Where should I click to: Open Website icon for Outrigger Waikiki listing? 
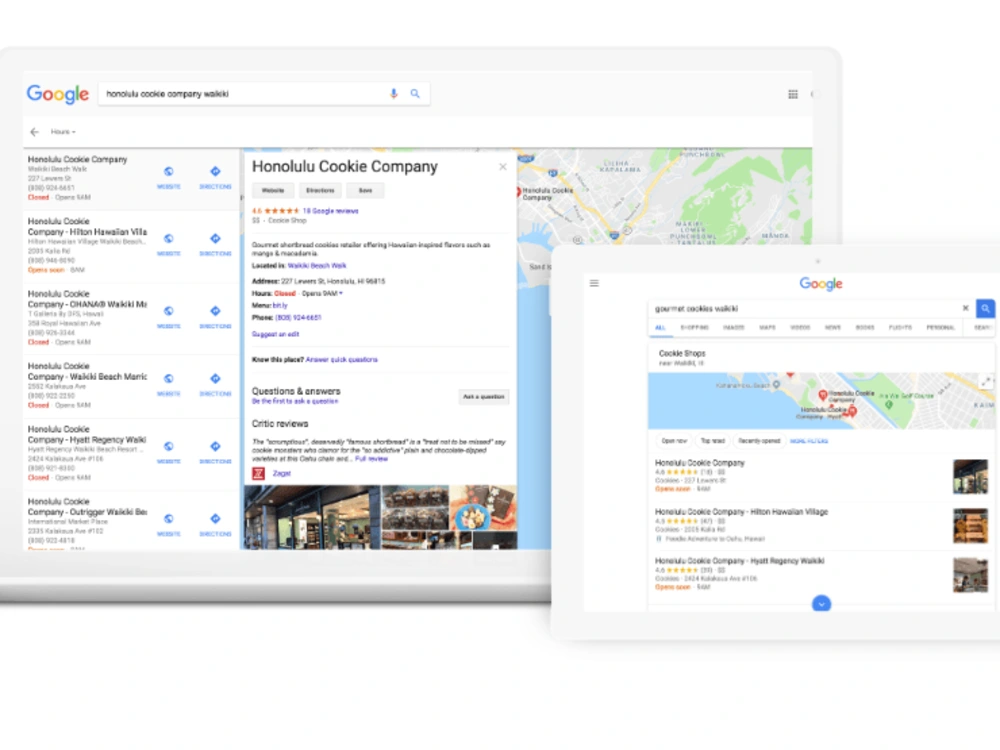point(168,518)
